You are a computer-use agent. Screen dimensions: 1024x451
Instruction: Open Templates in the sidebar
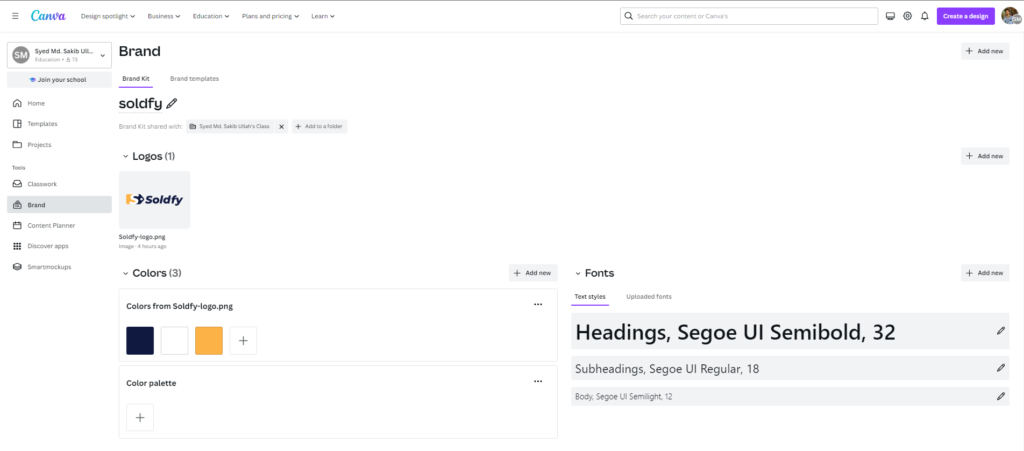59,123
